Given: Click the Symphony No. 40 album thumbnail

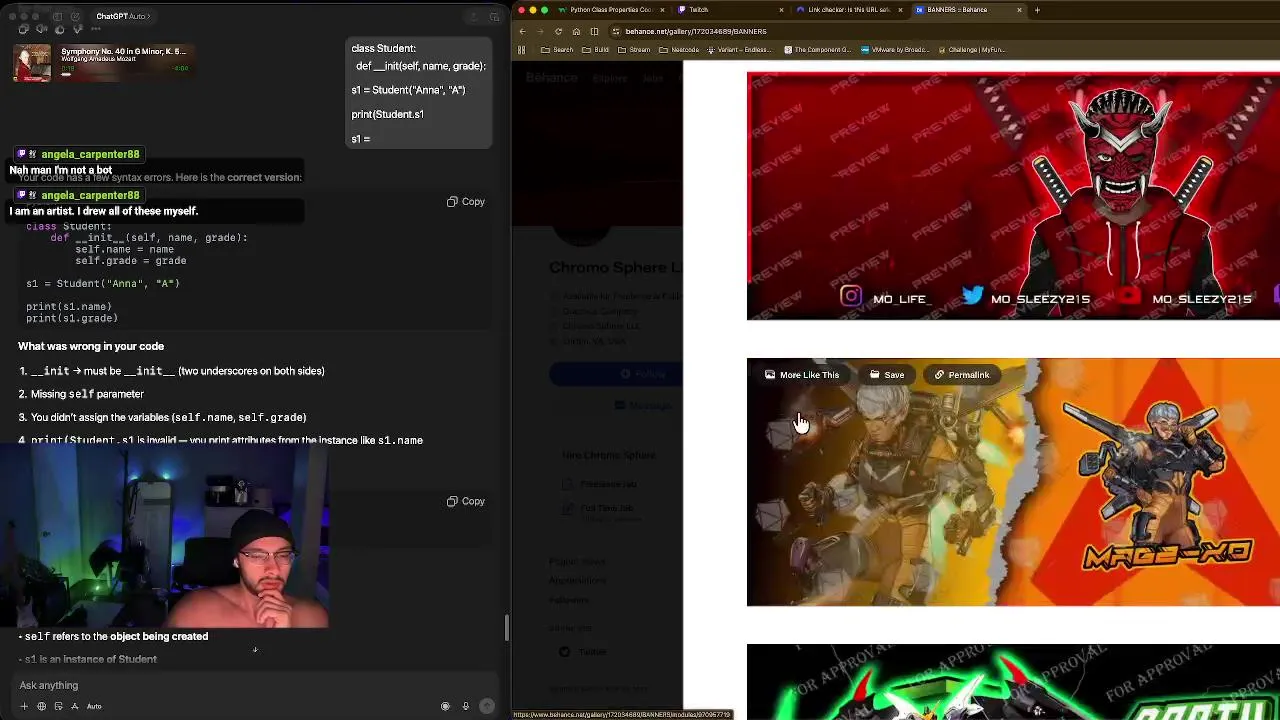Looking at the screenshot, I should click(x=32, y=62).
